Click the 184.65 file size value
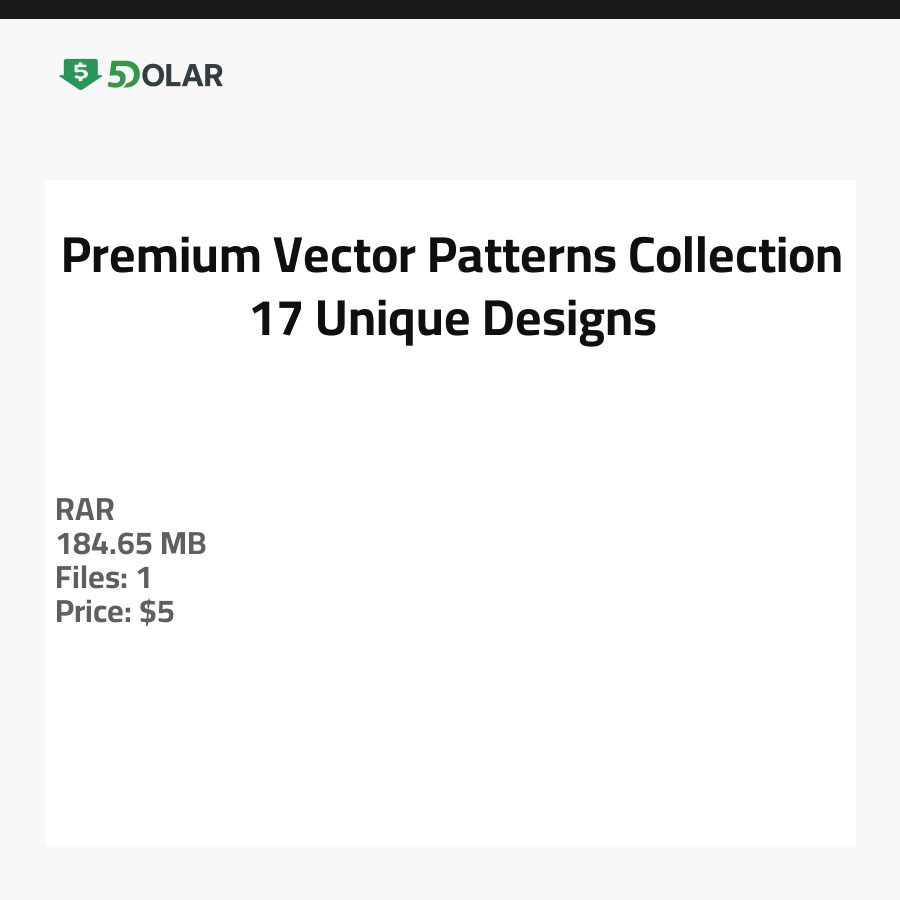 coord(103,544)
